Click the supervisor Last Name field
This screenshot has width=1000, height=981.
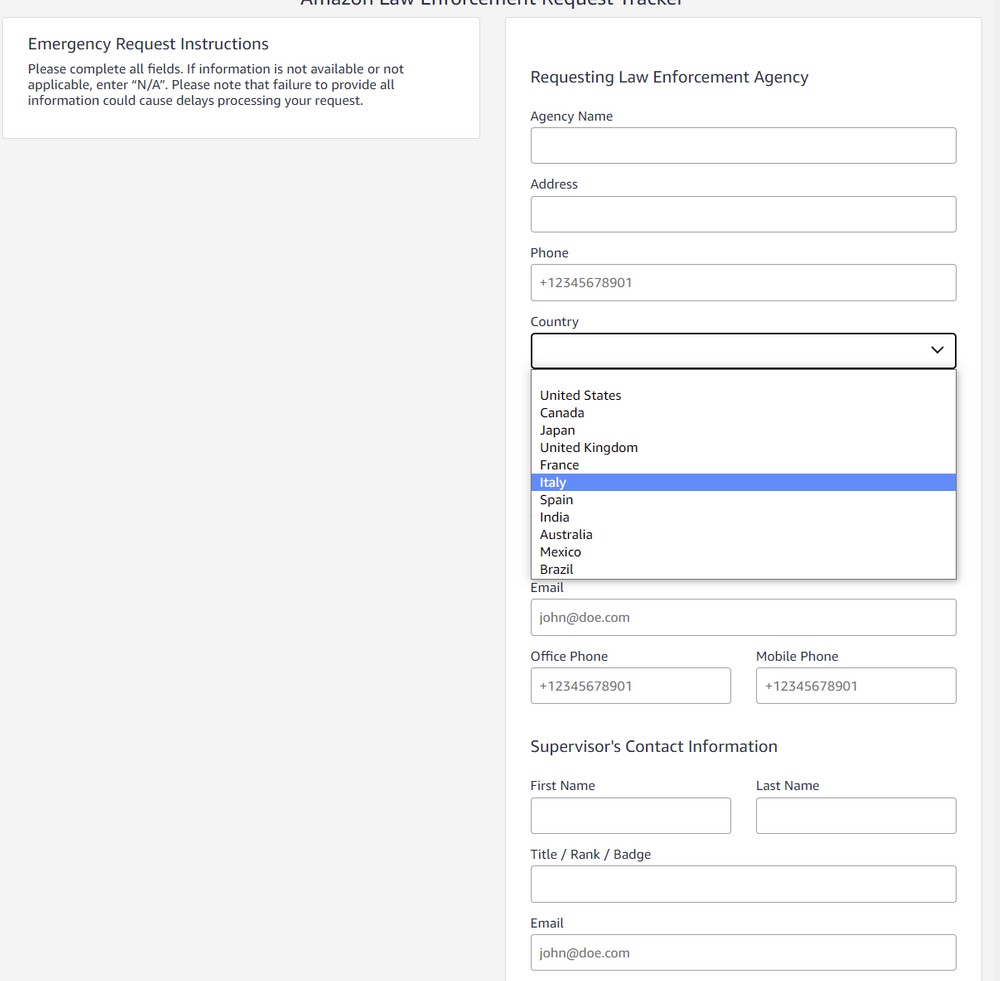click(856, 816)
